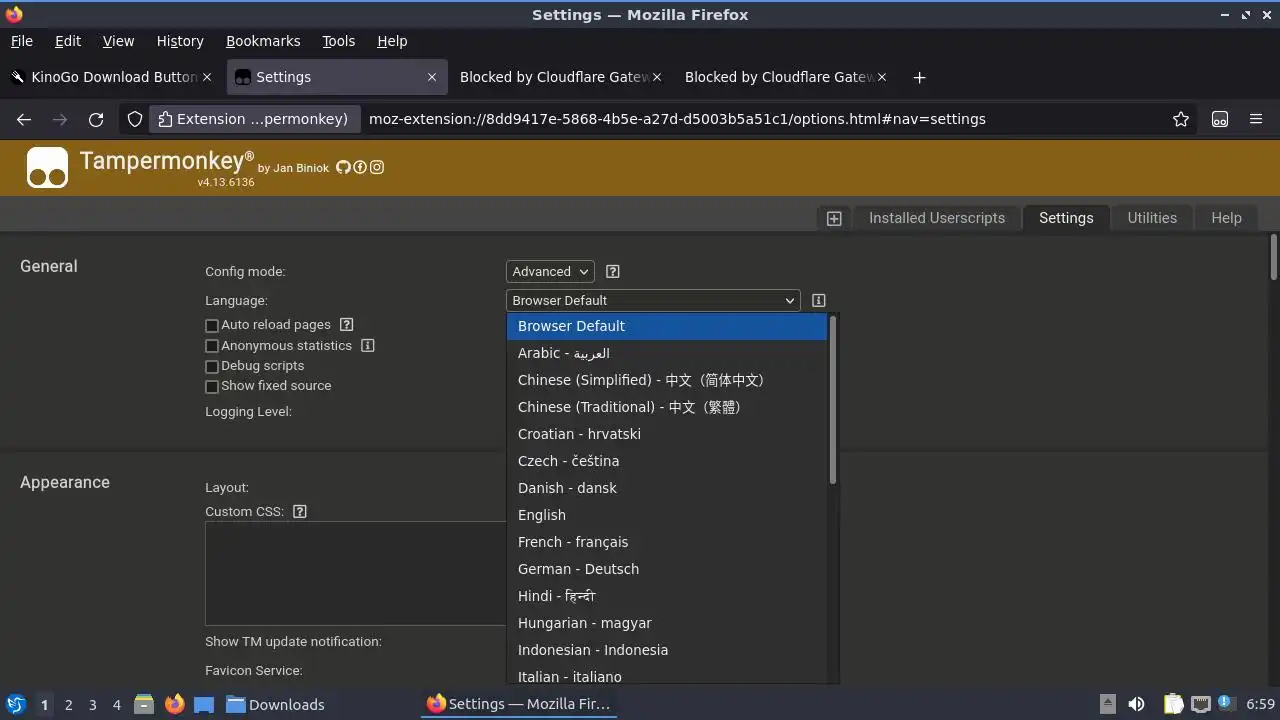The image size is (1280, 720).
Task: Select Czech - čeština option
Action: click(667, 461)
